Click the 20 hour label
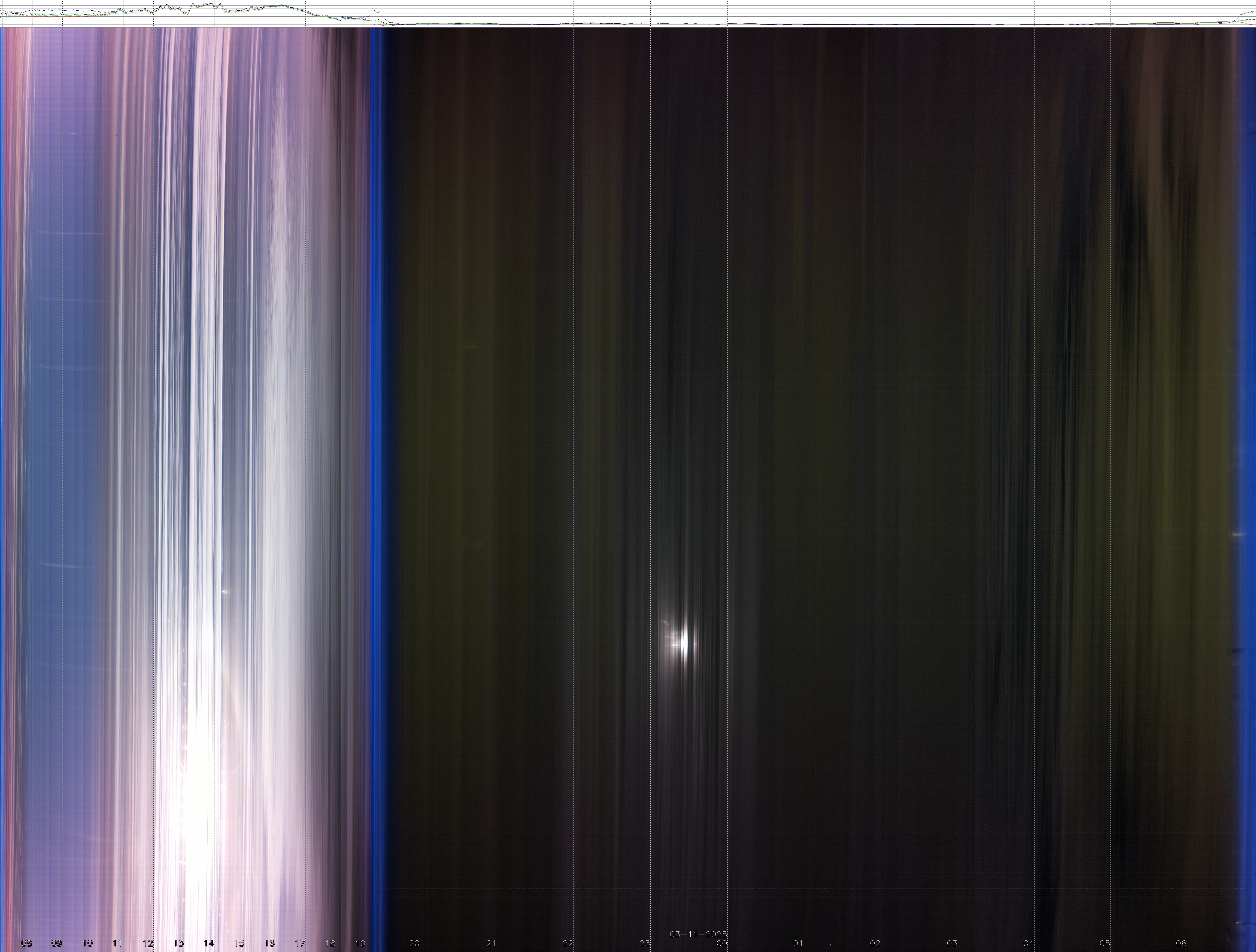Image resolution: width=1256 pixels, height=952 pixels. (414, 944)
